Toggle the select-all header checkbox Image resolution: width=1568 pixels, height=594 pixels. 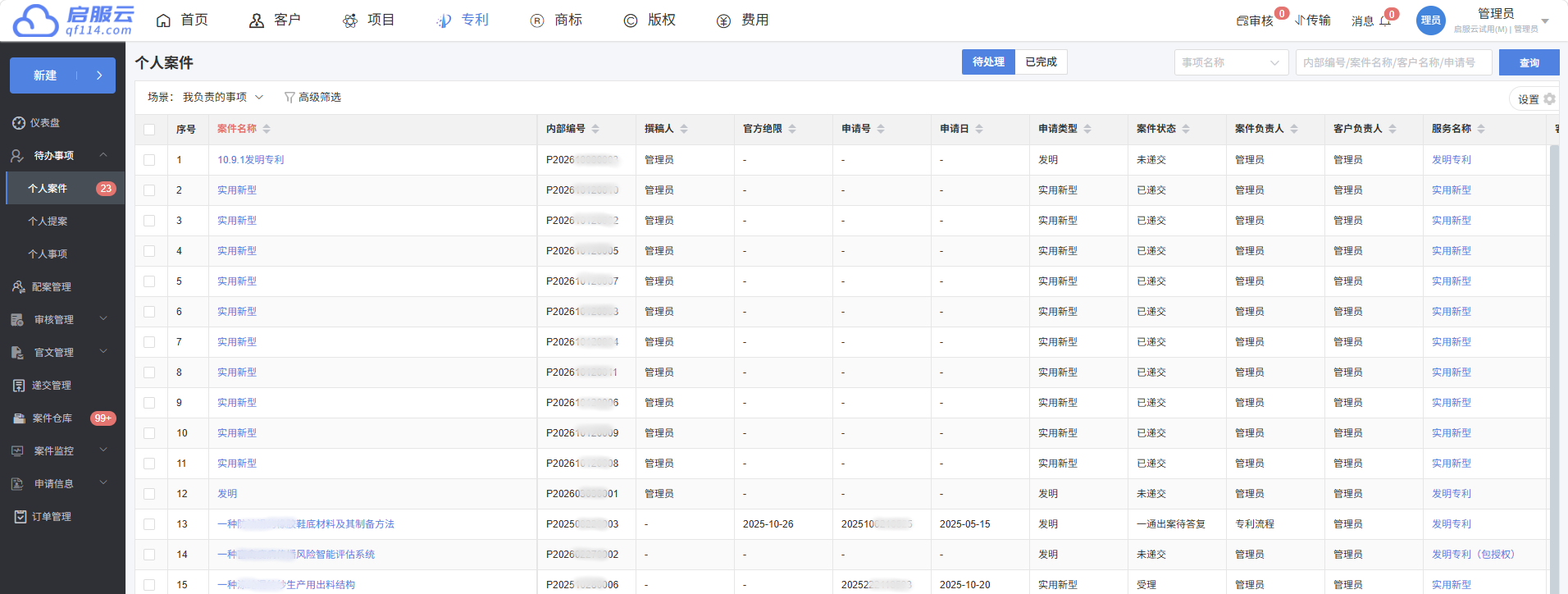click(149, 130)
